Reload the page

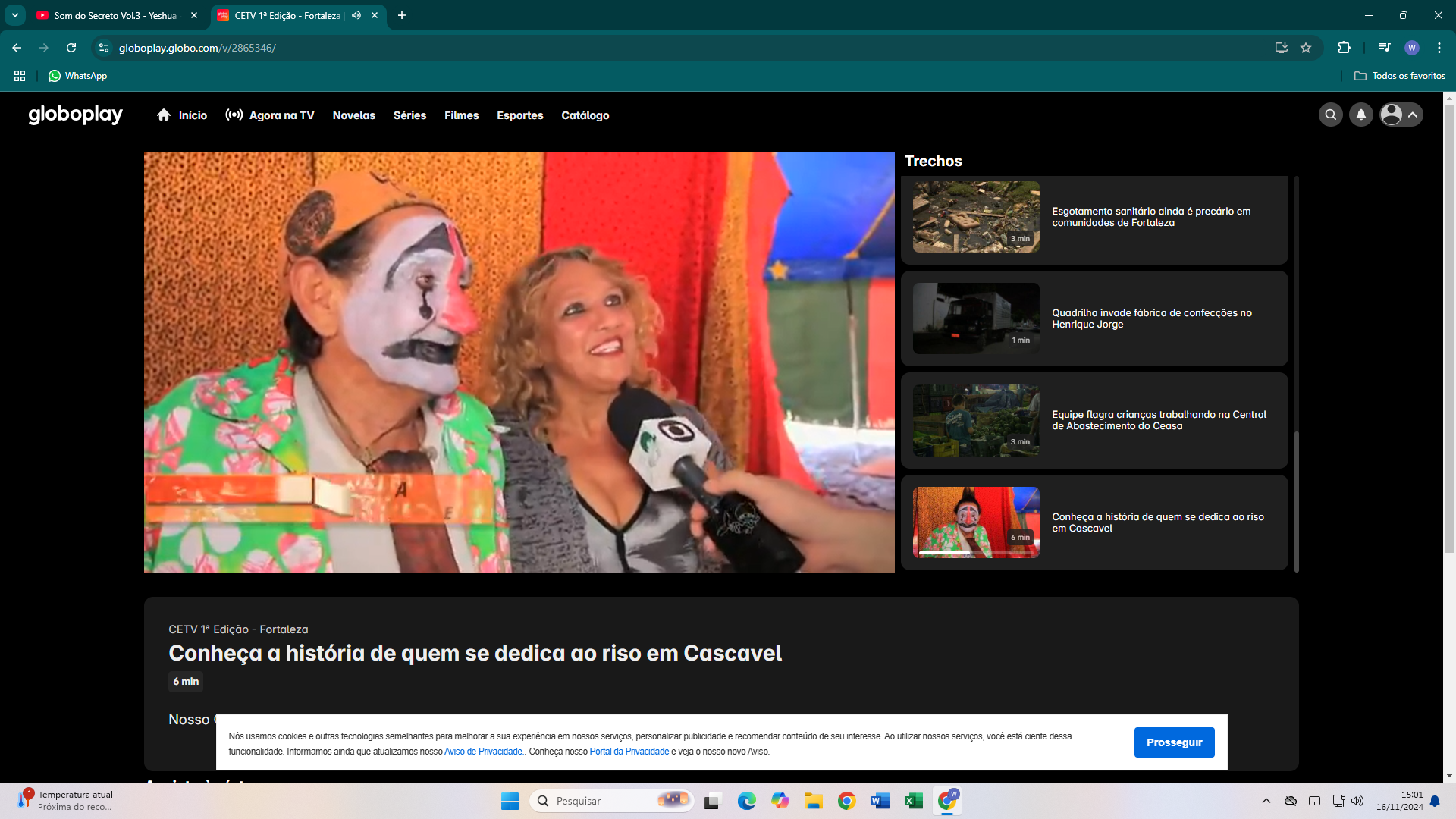[x=71, y=48]
